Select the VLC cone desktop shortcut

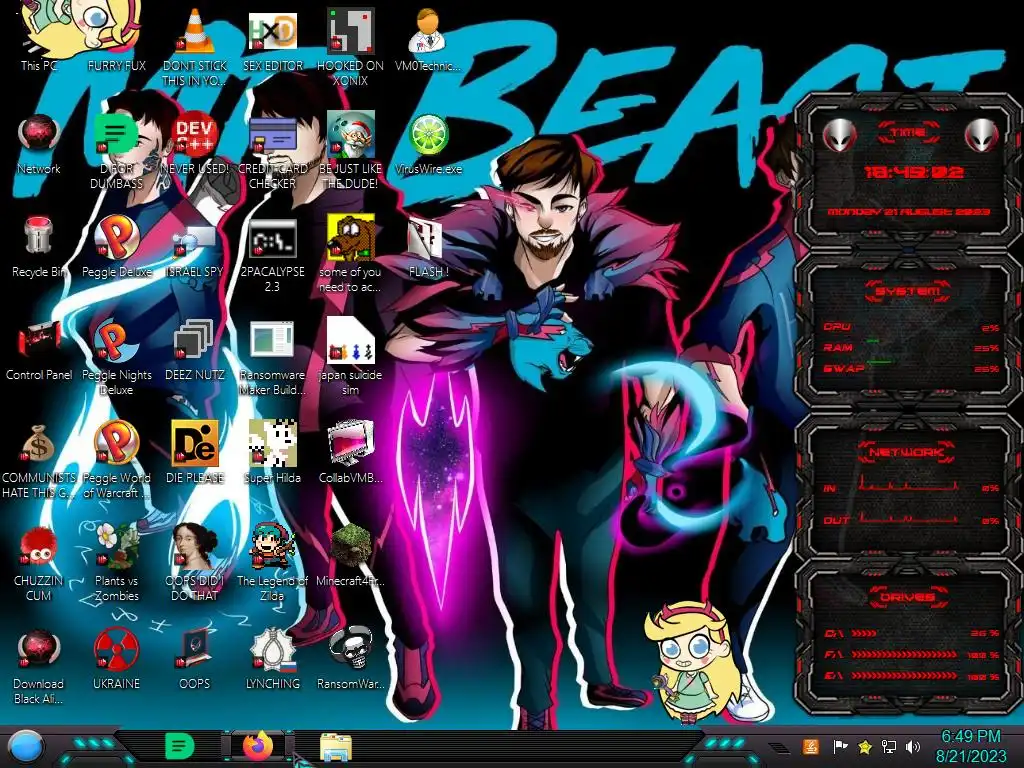click(195, 31)
